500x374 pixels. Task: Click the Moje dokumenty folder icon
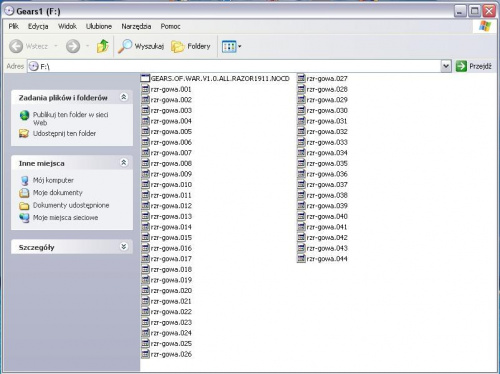click(24, 193)
